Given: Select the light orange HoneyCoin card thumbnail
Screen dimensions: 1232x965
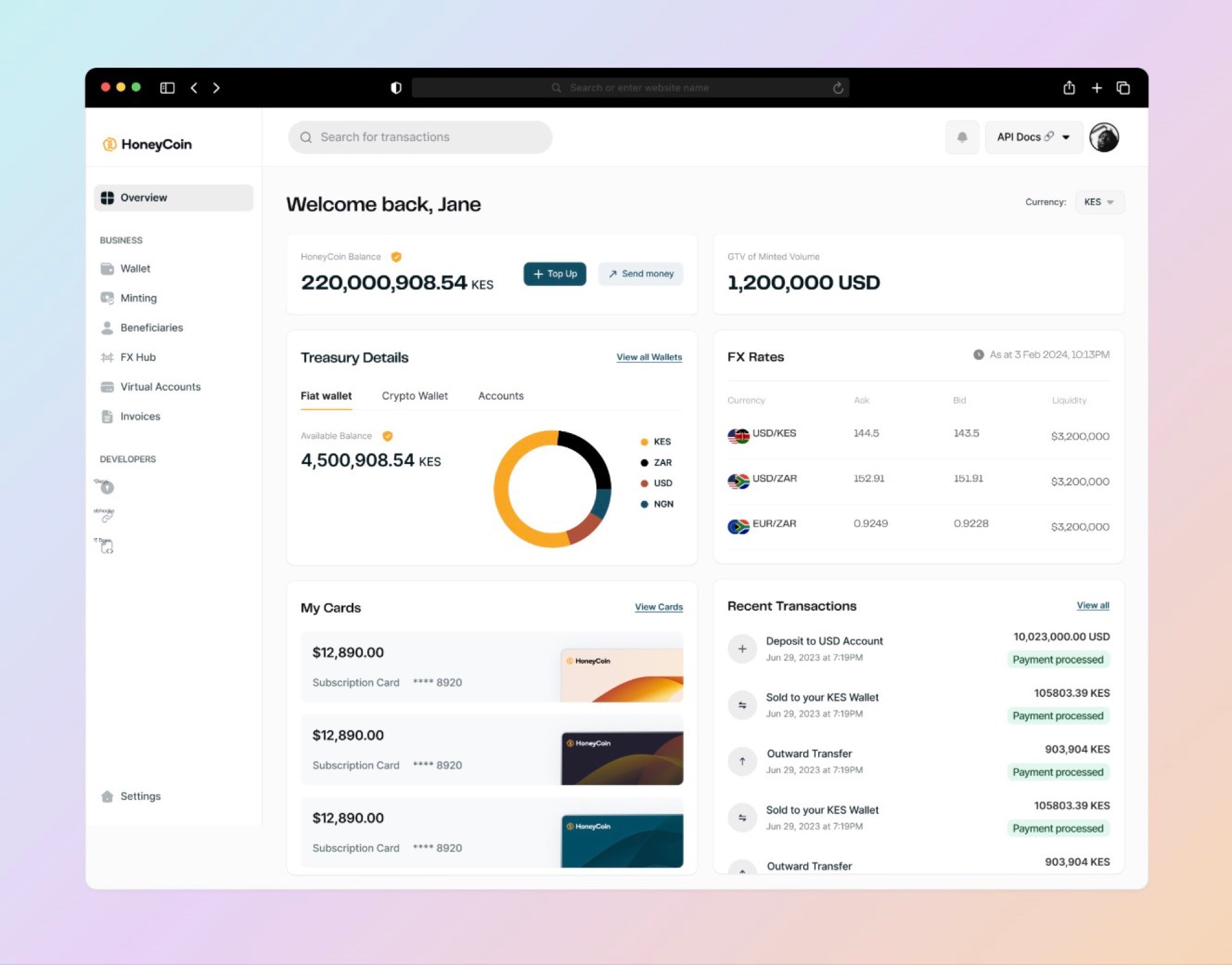Looking at the screenshot, I should [622, 675].
